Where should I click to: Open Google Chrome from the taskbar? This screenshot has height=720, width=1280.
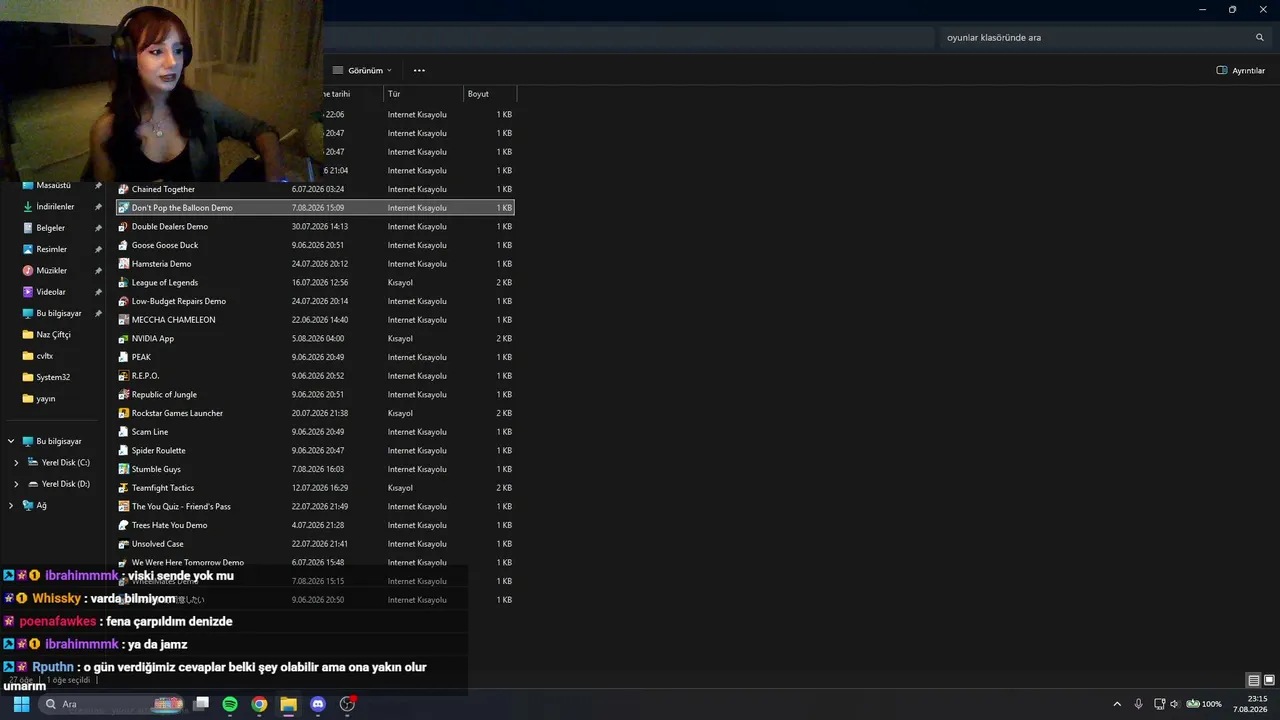coord(259,704)
